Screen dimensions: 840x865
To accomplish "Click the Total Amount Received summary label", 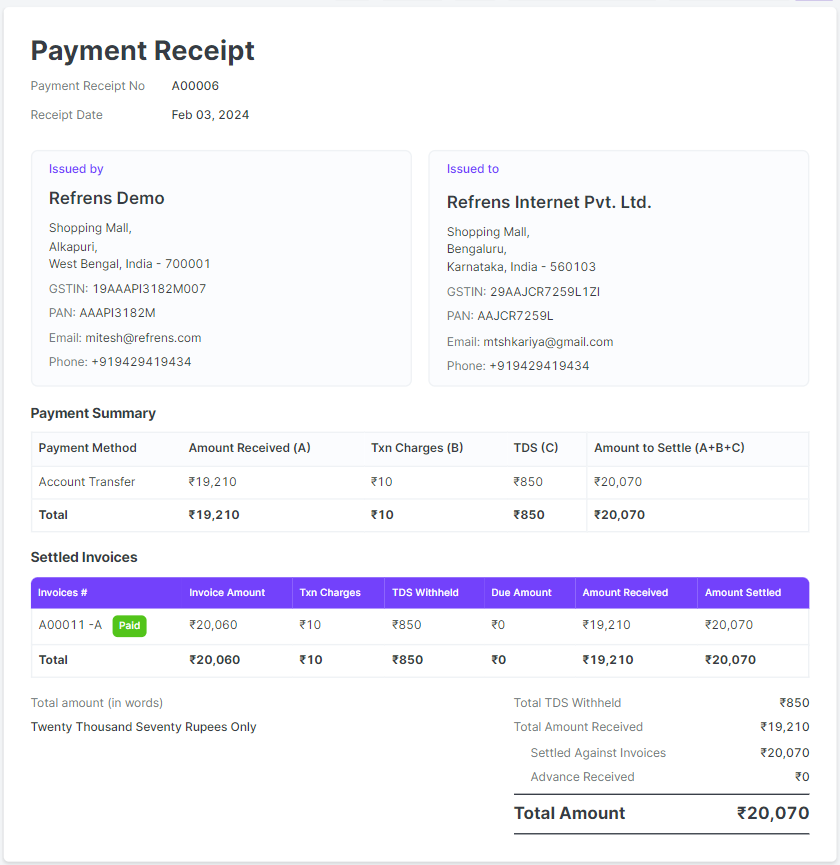I will 579,727.
